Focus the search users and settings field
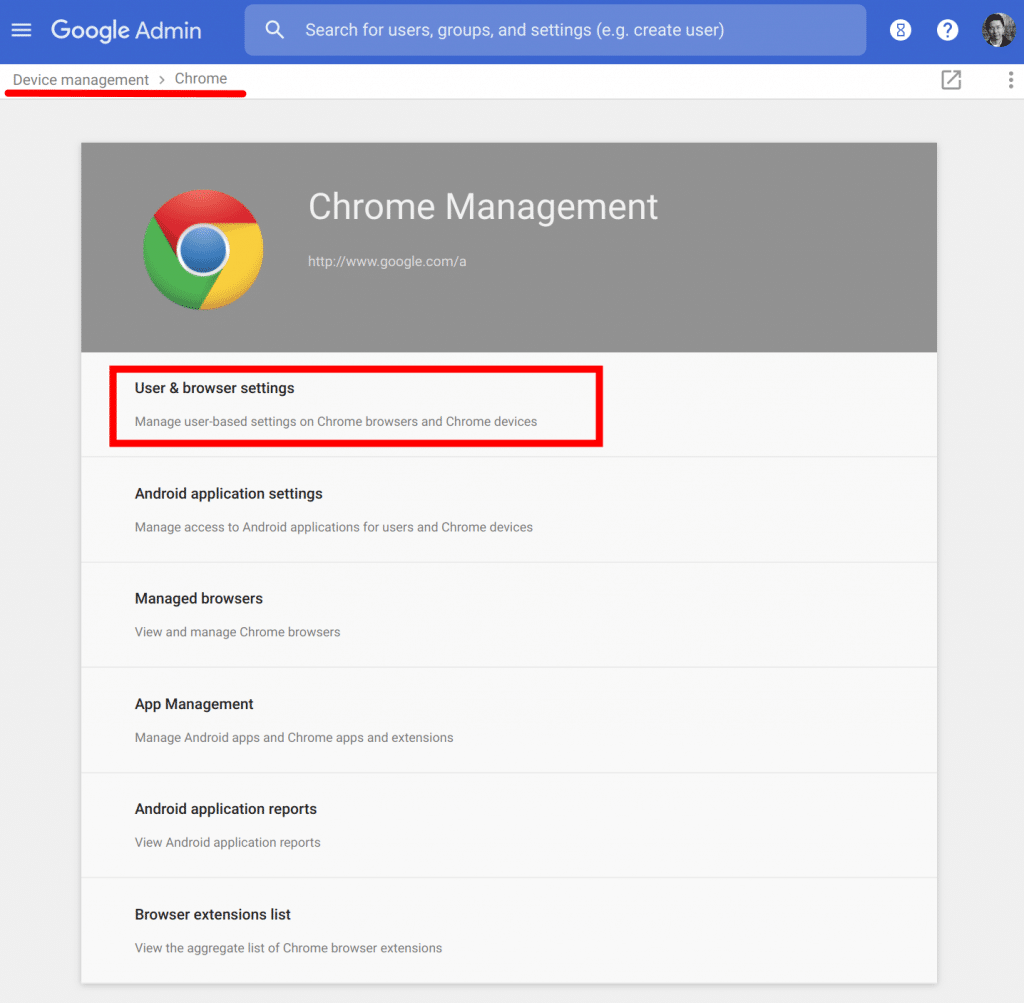The image size is (1024, 1003). tap(555, 30)
